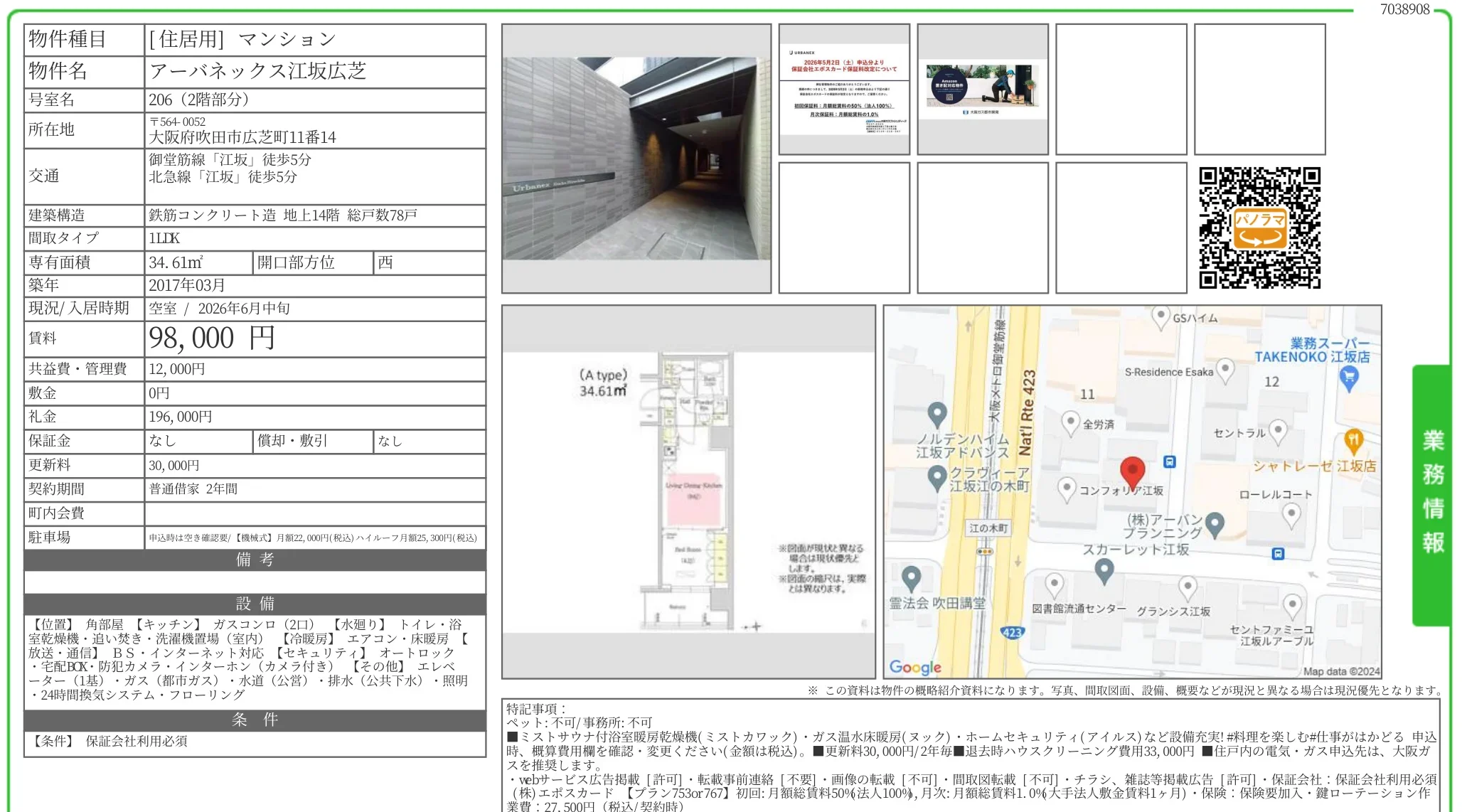
Task: Click the large property QR code
Action: 1259,225
